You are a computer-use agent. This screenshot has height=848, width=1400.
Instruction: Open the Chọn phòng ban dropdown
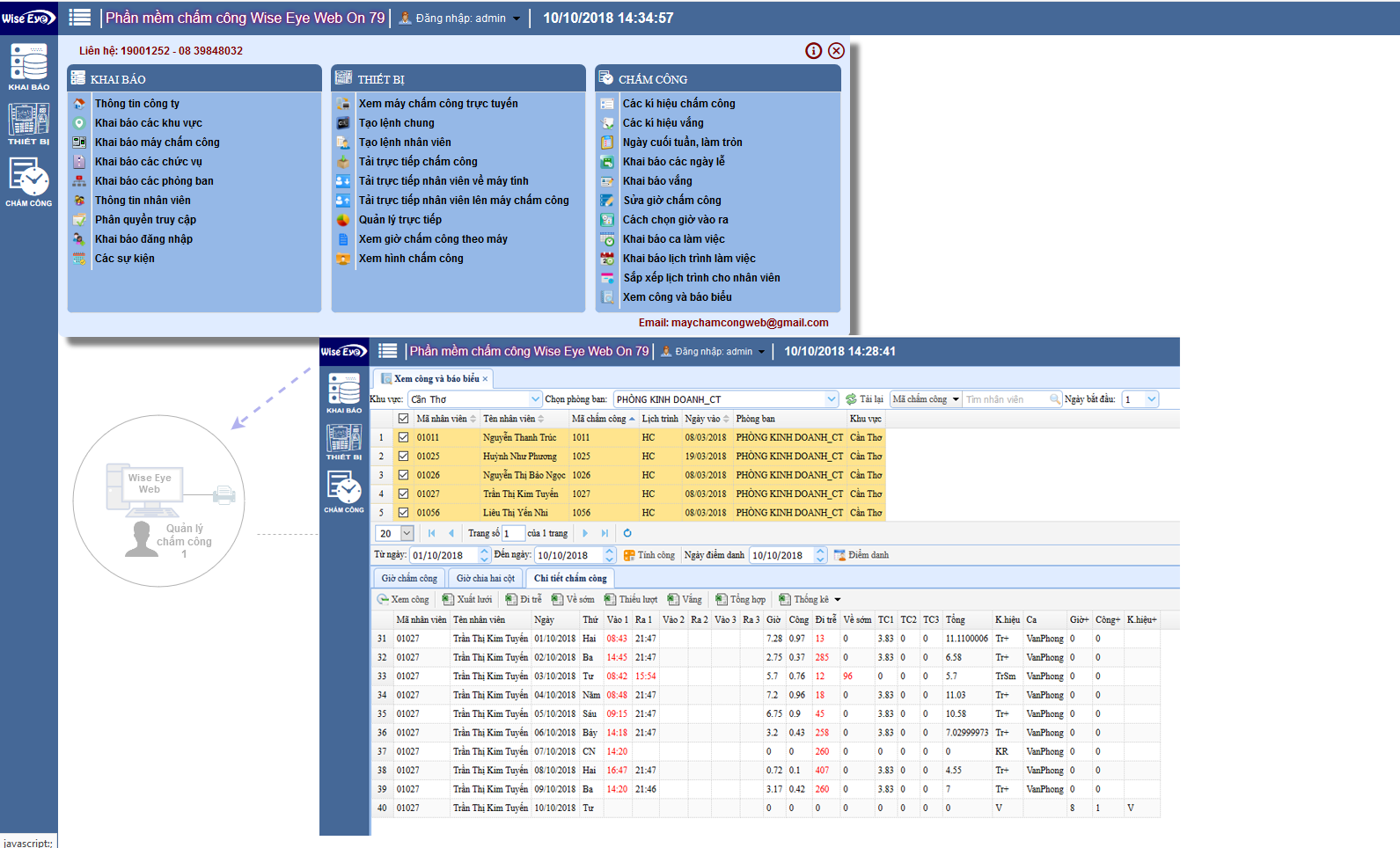click(832, 399)
